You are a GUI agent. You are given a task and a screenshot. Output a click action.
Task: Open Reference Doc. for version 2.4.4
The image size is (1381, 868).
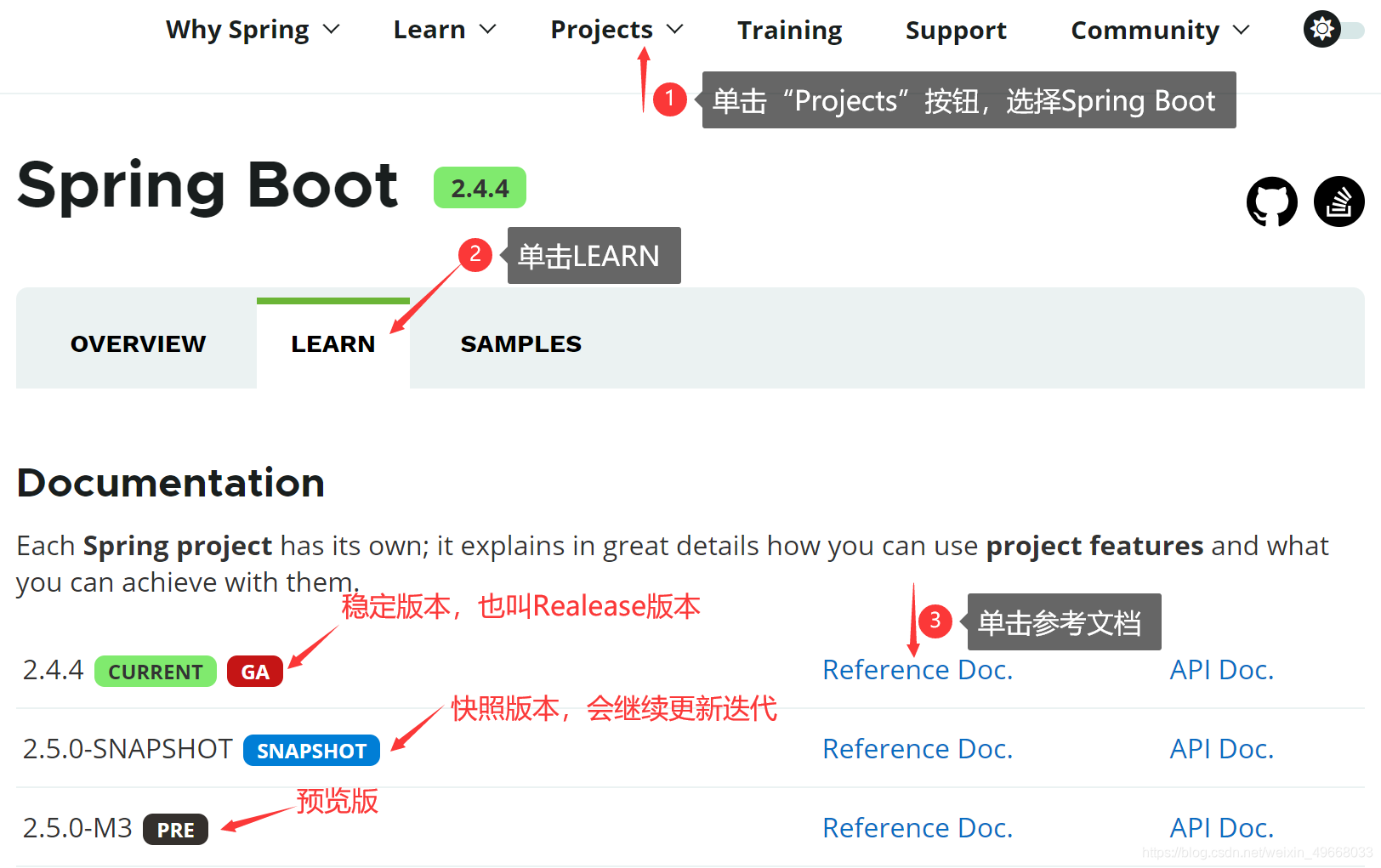(918, 670)
